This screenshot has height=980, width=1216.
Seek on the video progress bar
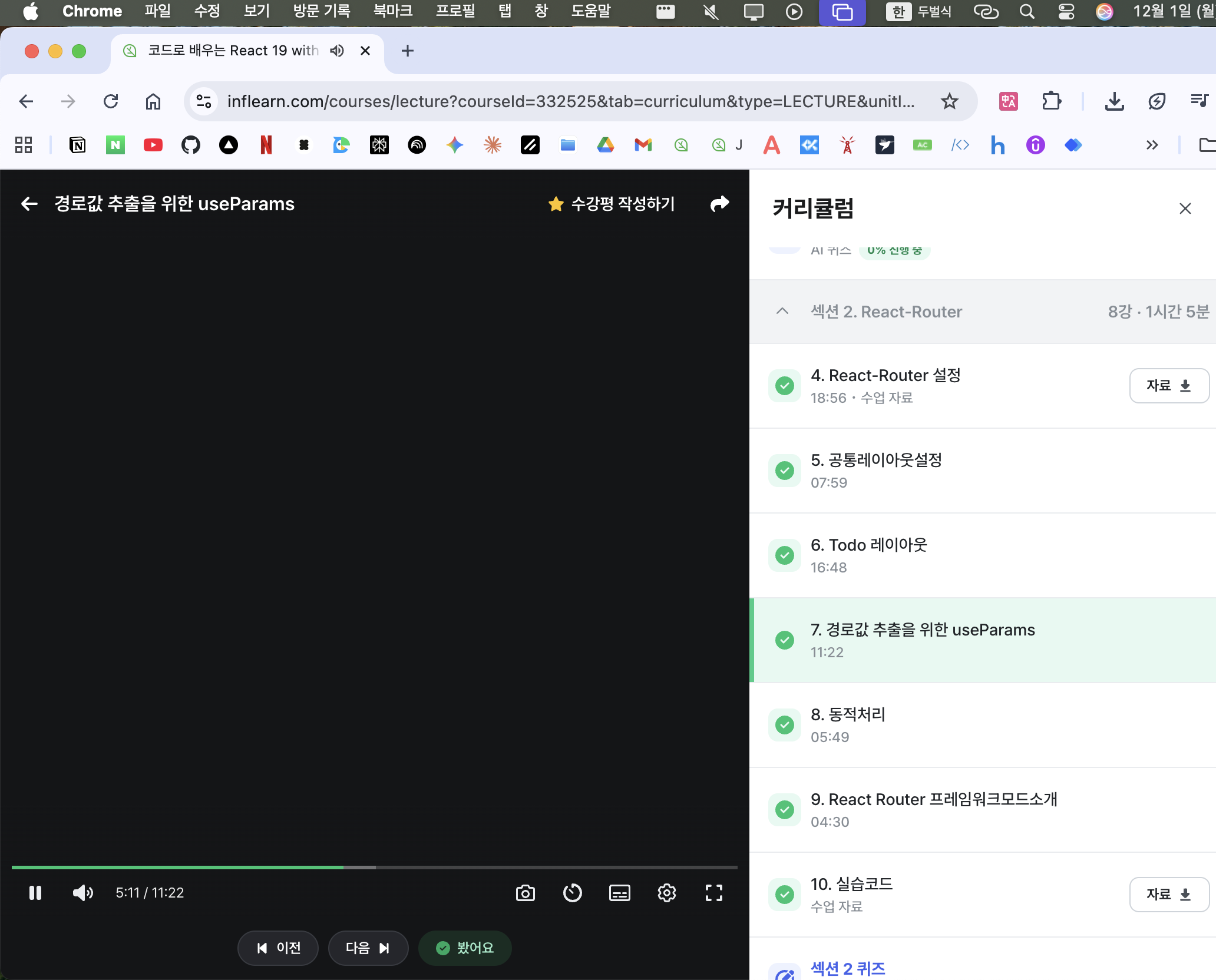(471, 867)
